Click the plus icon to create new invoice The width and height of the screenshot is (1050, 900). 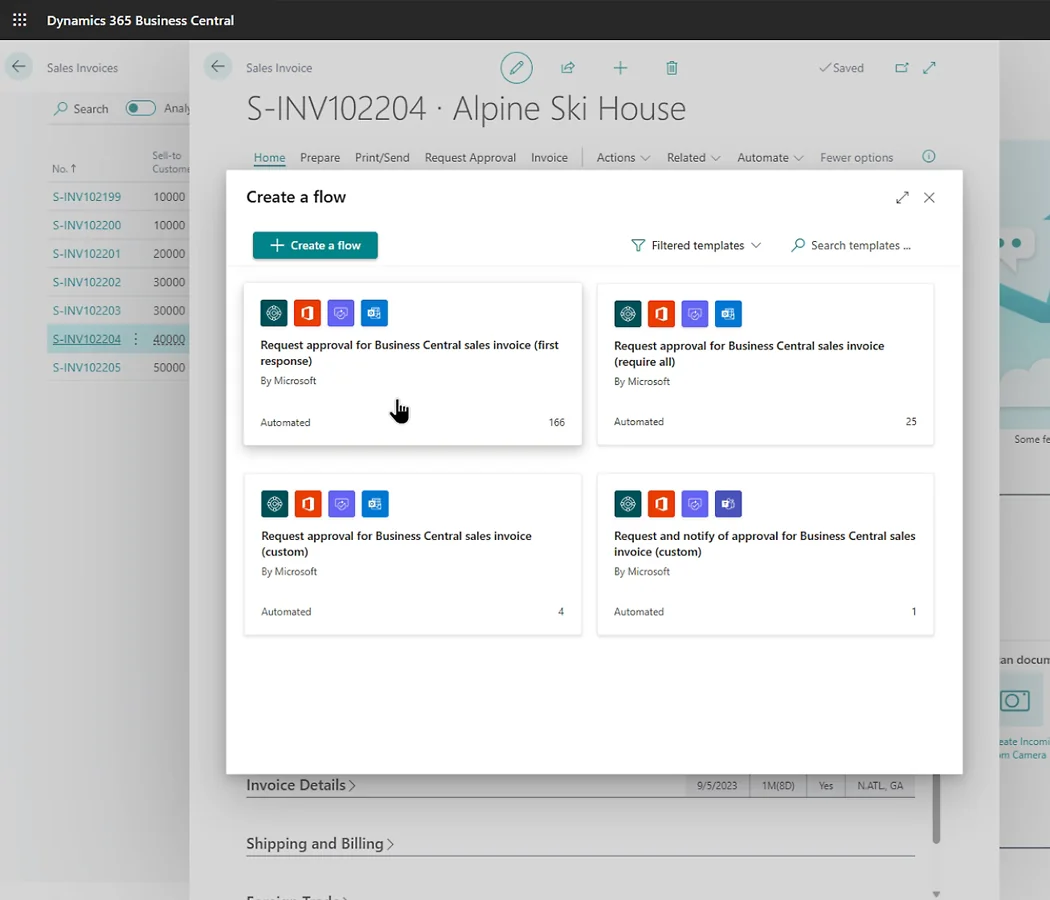point(620,68)
